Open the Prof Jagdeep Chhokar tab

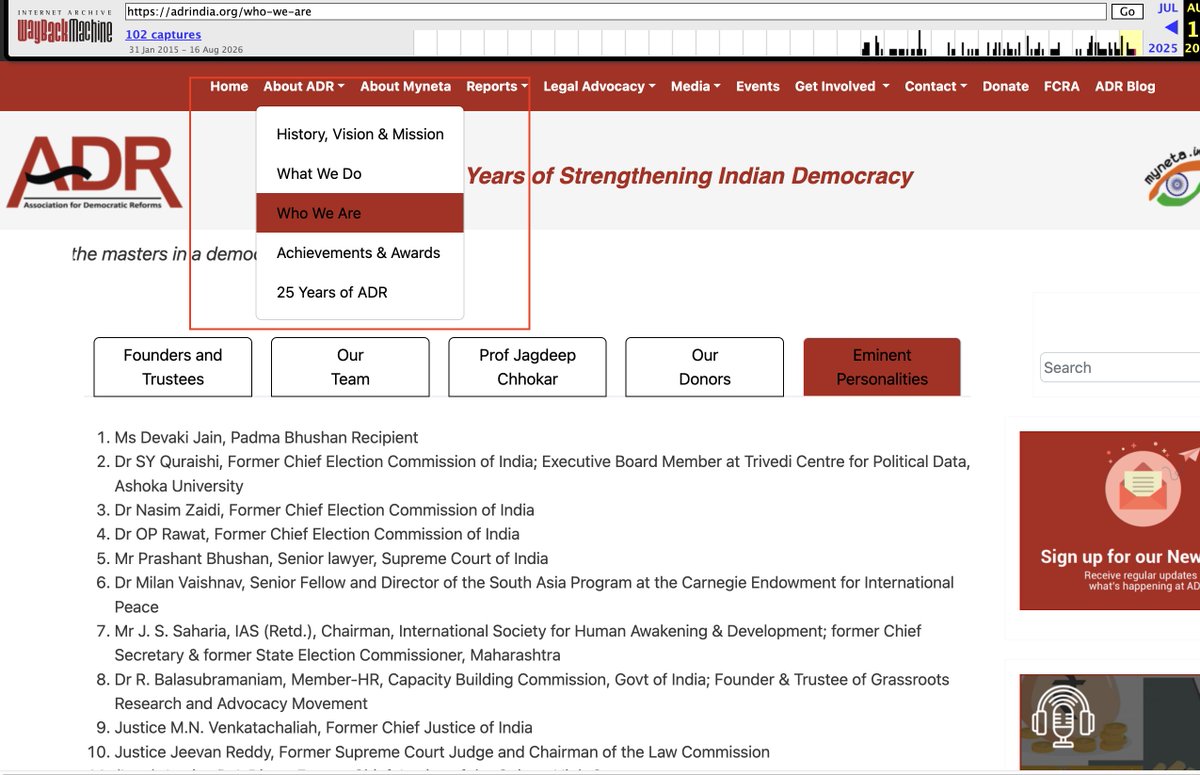527,367
